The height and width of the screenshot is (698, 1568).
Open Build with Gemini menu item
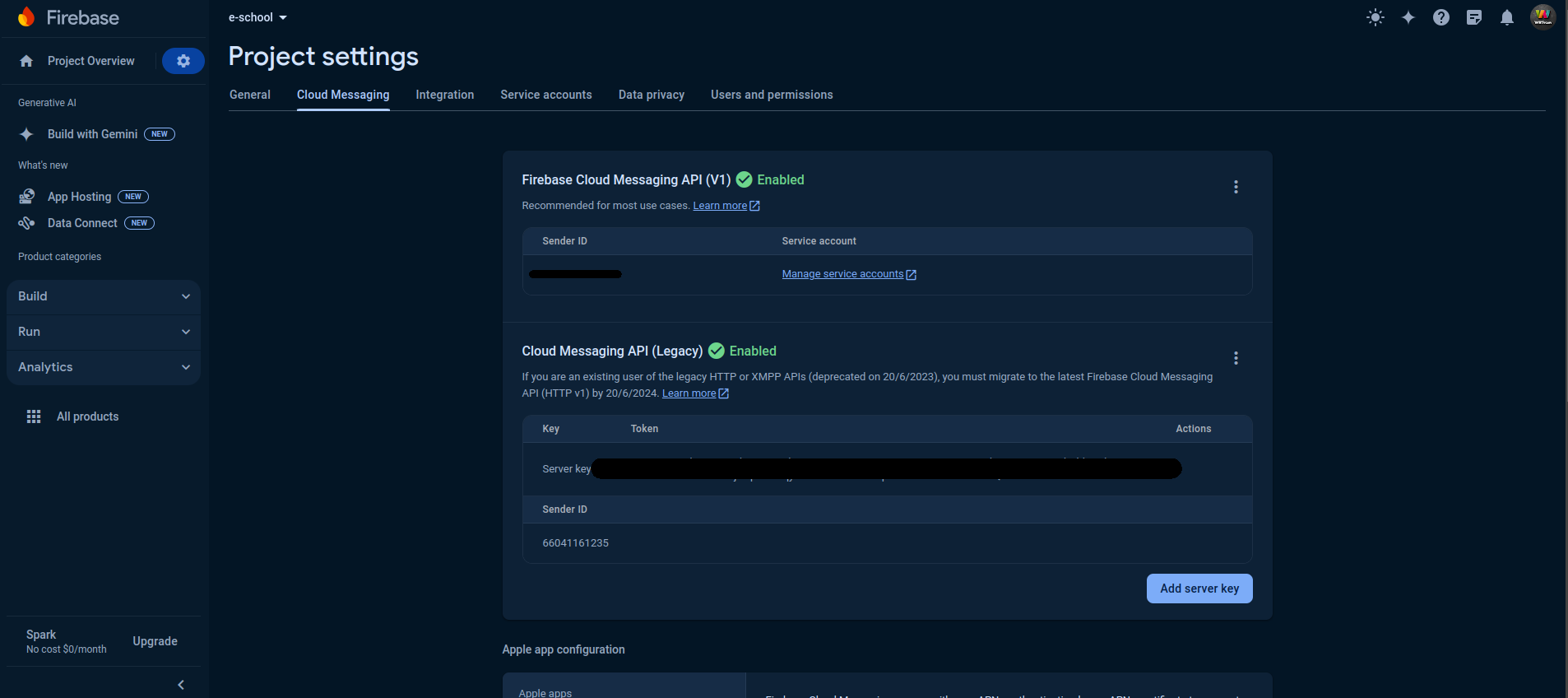93,134
